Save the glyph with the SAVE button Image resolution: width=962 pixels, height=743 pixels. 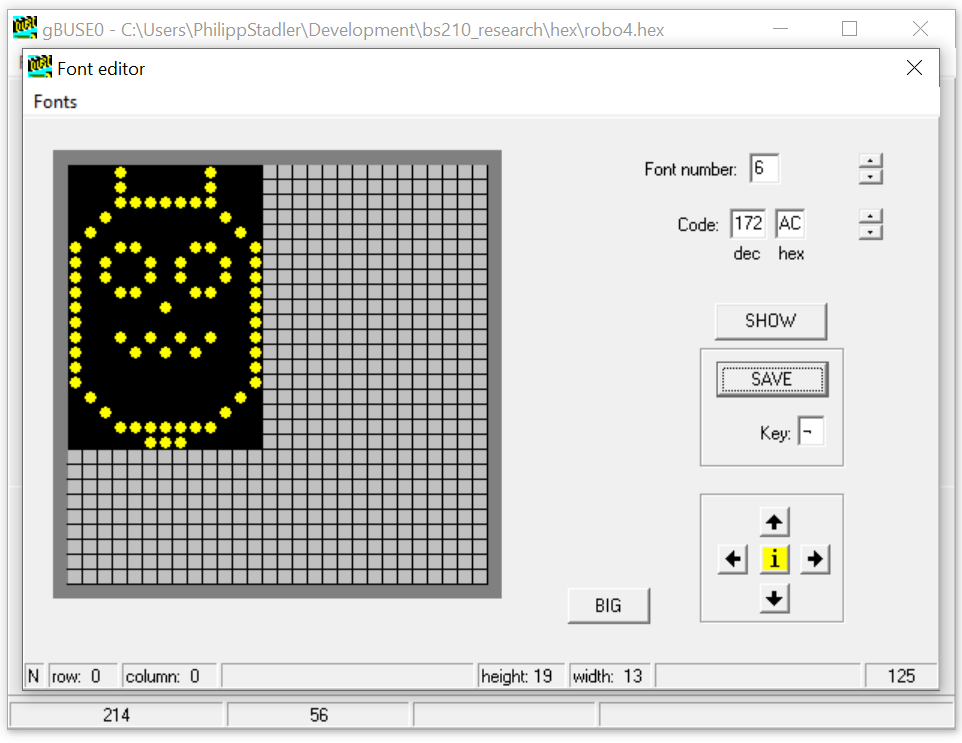pyautogui.click(x=772, y=379)
